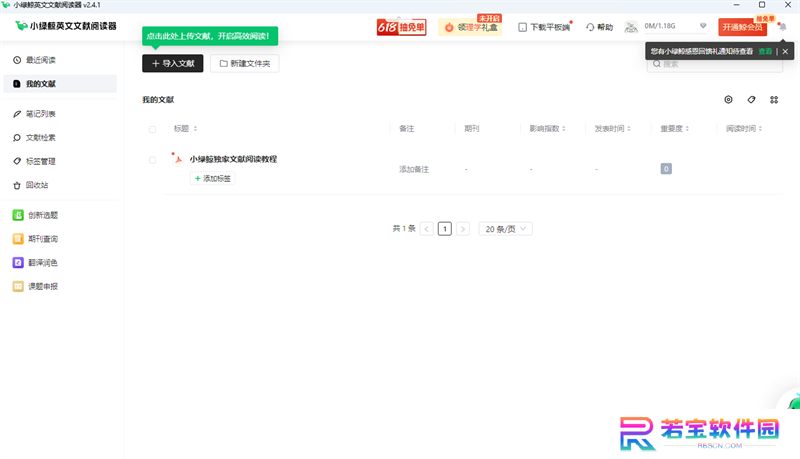Expand the storage 0M/1.18G dropdown arrow
This screenshot has height=459, width=800.
[703, 26]
